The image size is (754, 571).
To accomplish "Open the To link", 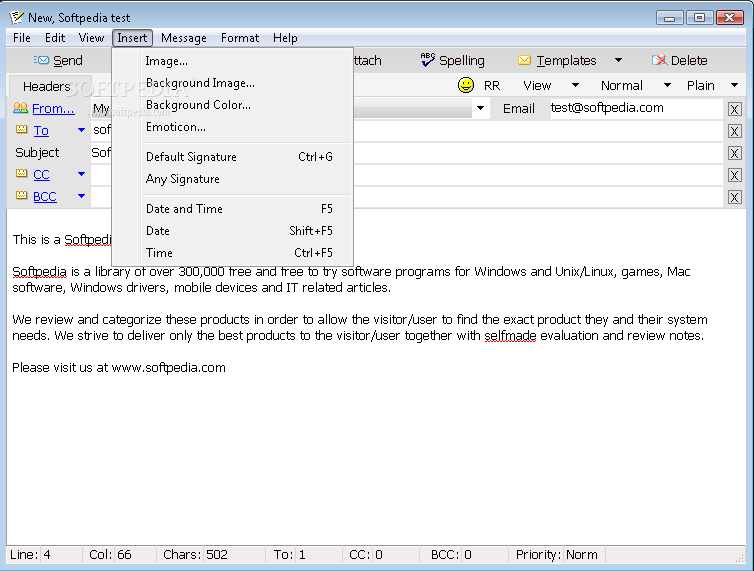I will coord(41,130).
